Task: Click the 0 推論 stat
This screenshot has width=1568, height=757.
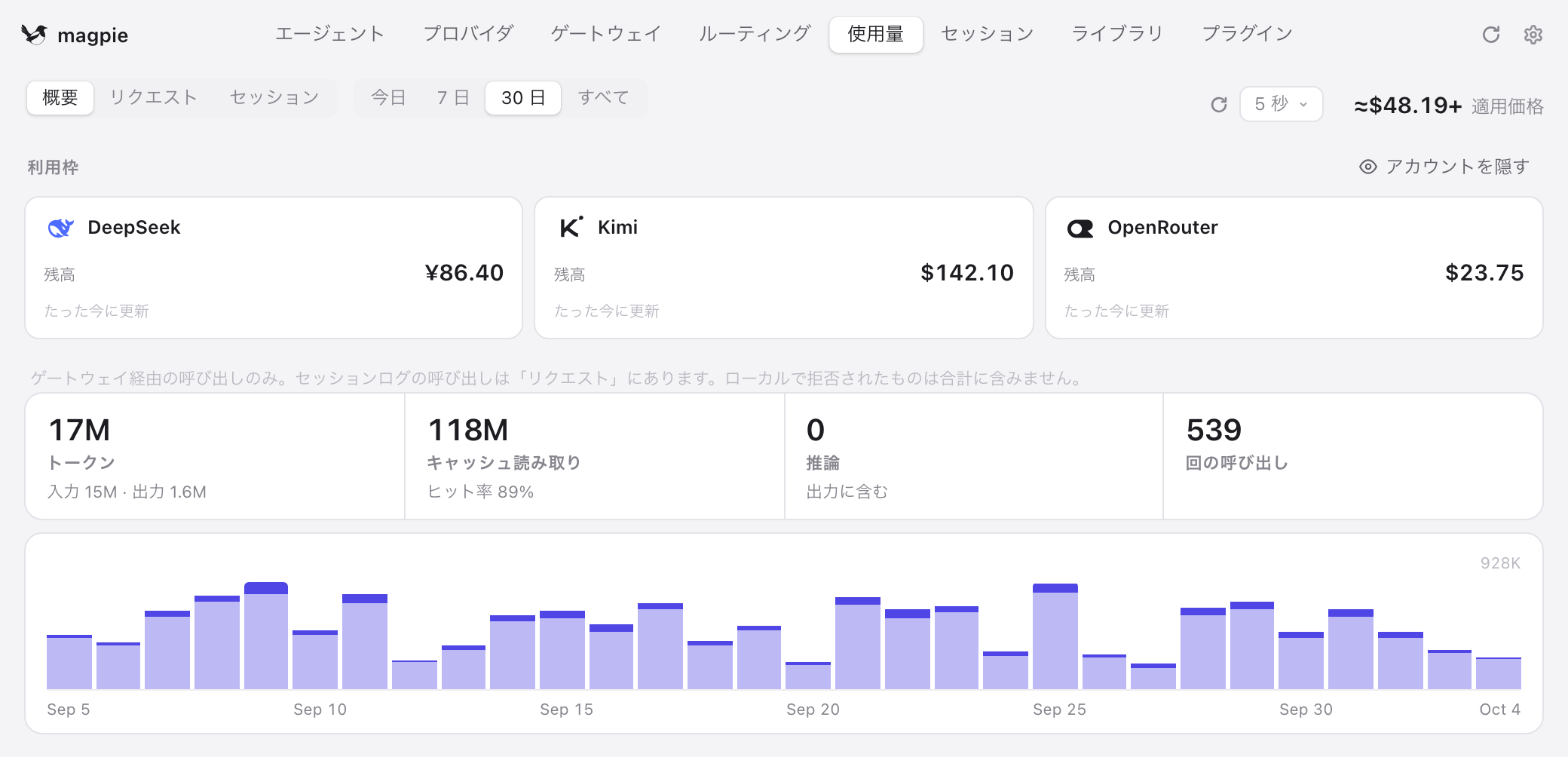Action: tap(974, 456)
